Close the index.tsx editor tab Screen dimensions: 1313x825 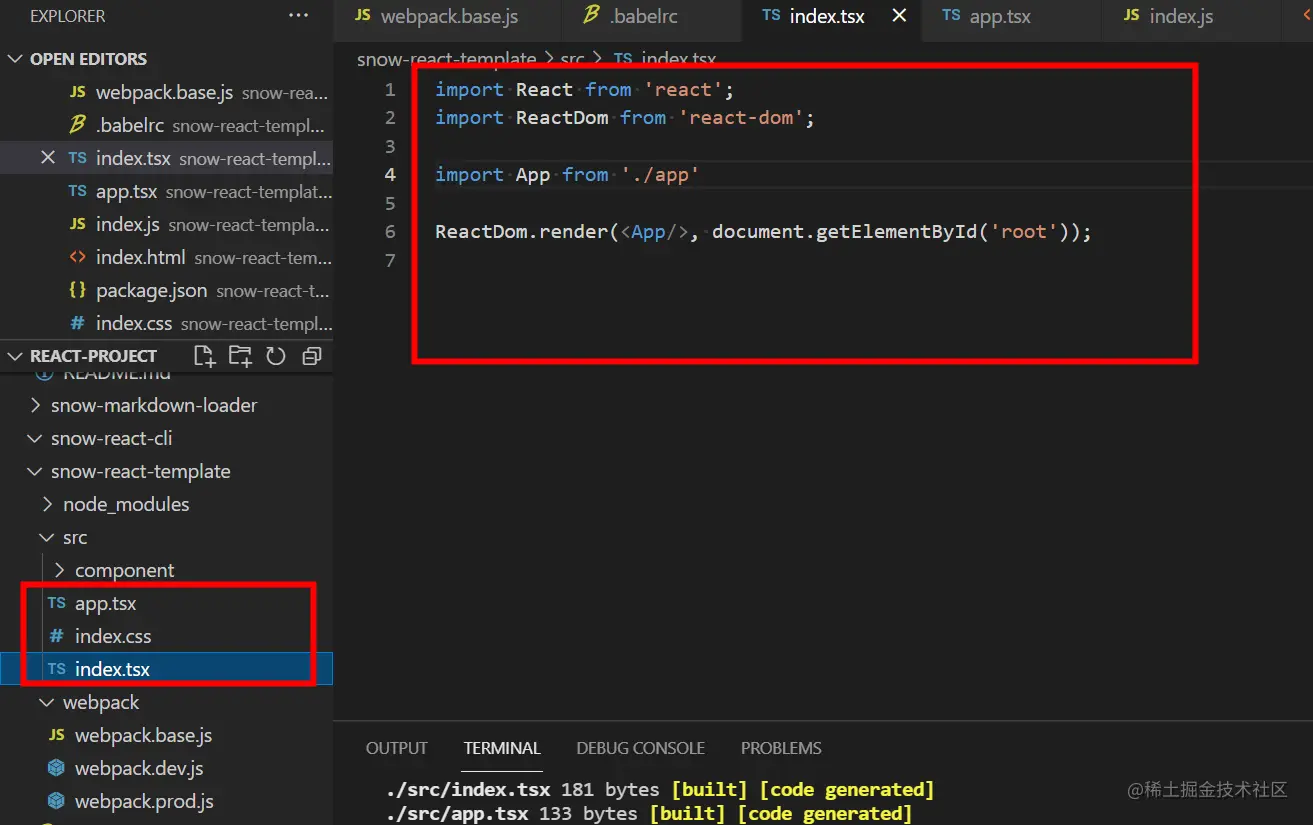899,16
